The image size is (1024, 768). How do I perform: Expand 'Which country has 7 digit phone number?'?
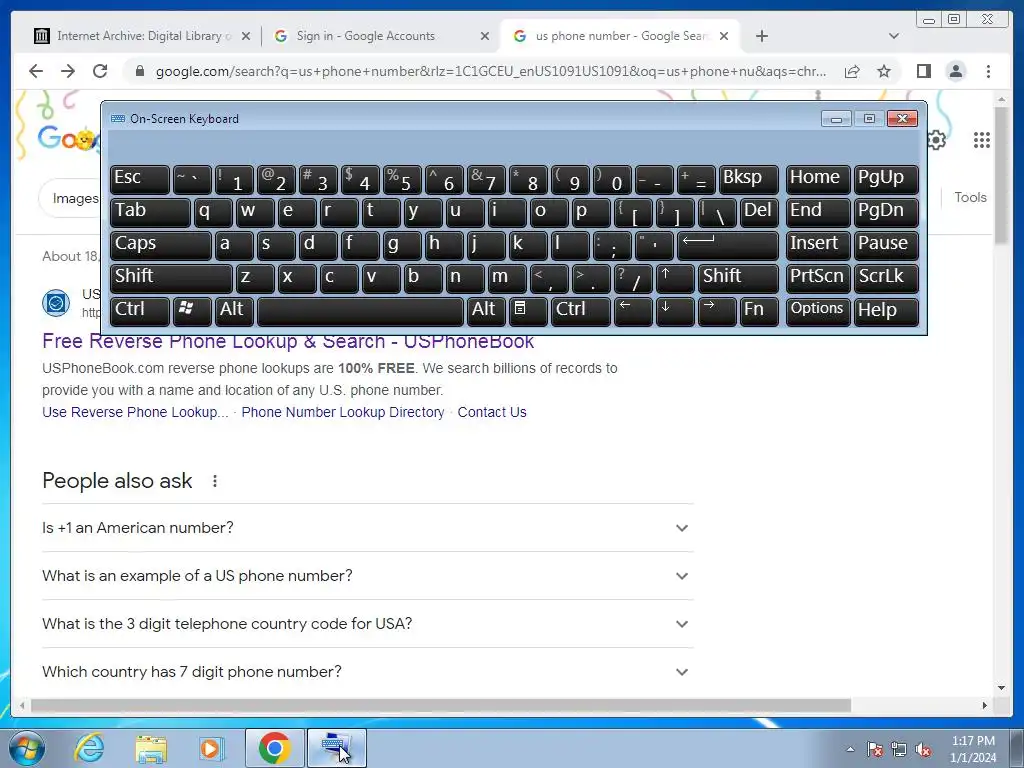367,671
